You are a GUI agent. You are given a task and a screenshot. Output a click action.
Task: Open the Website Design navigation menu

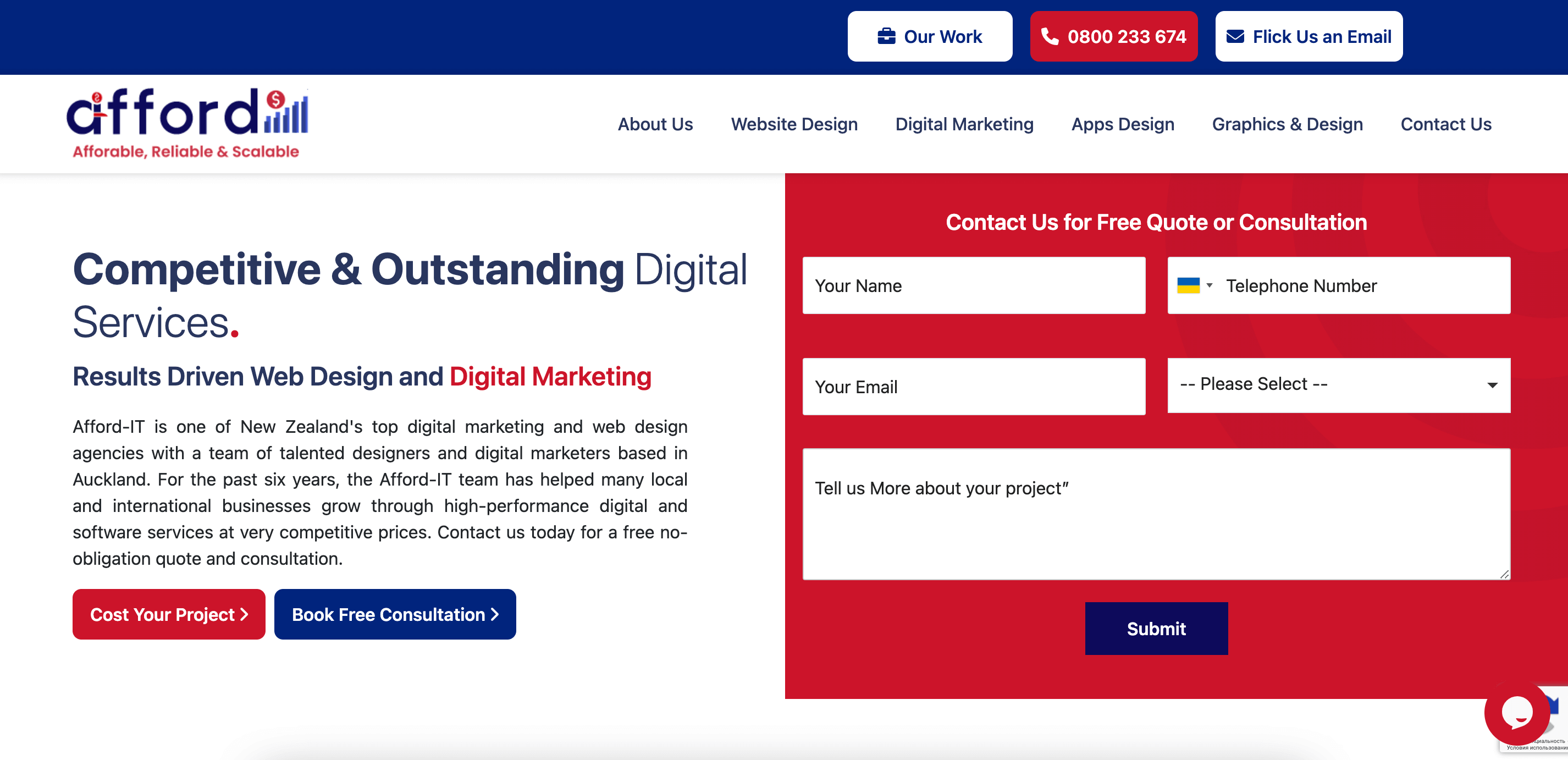[x=794, y=124]
